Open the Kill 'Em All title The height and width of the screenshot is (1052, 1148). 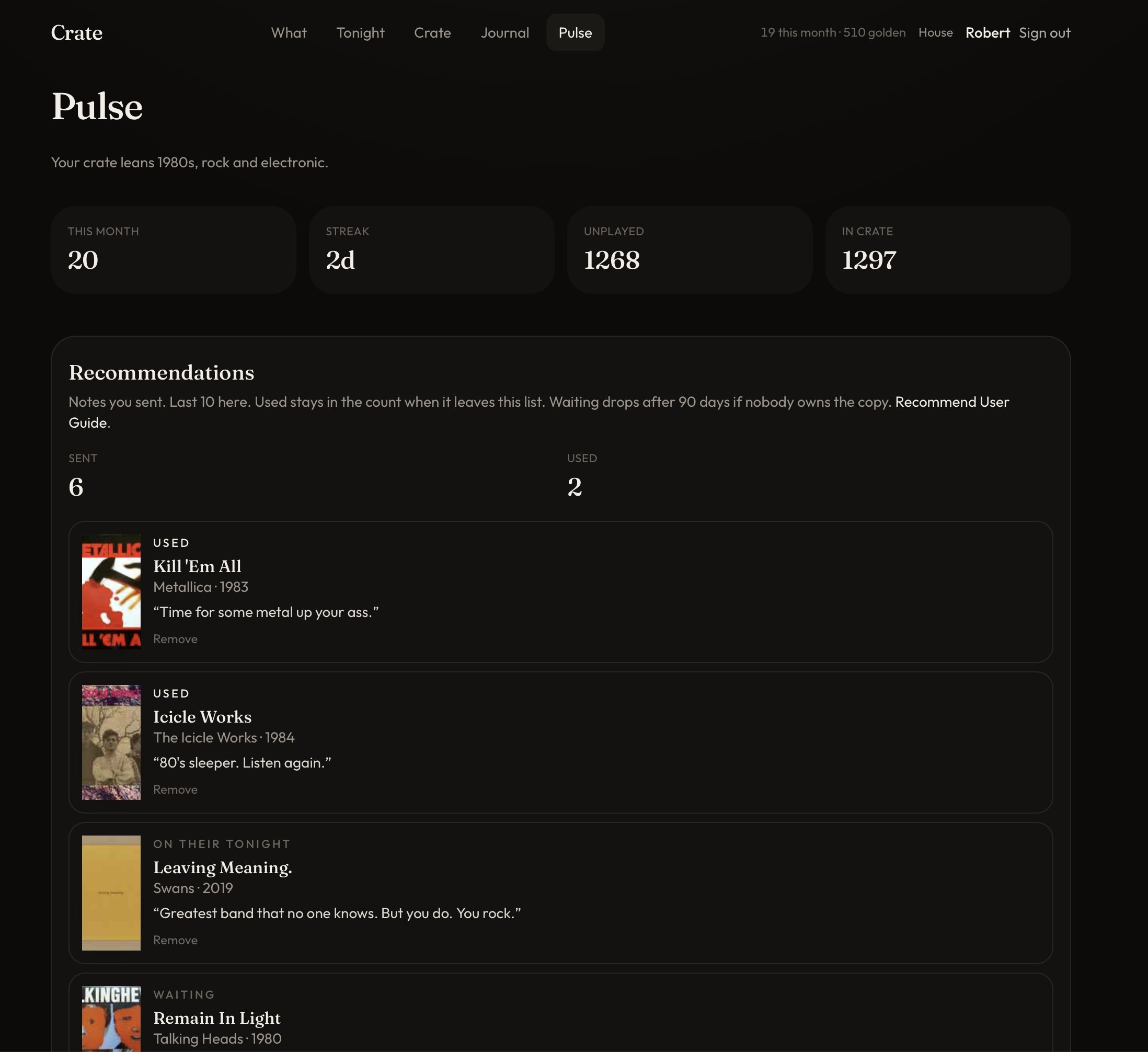pos(197,566)
